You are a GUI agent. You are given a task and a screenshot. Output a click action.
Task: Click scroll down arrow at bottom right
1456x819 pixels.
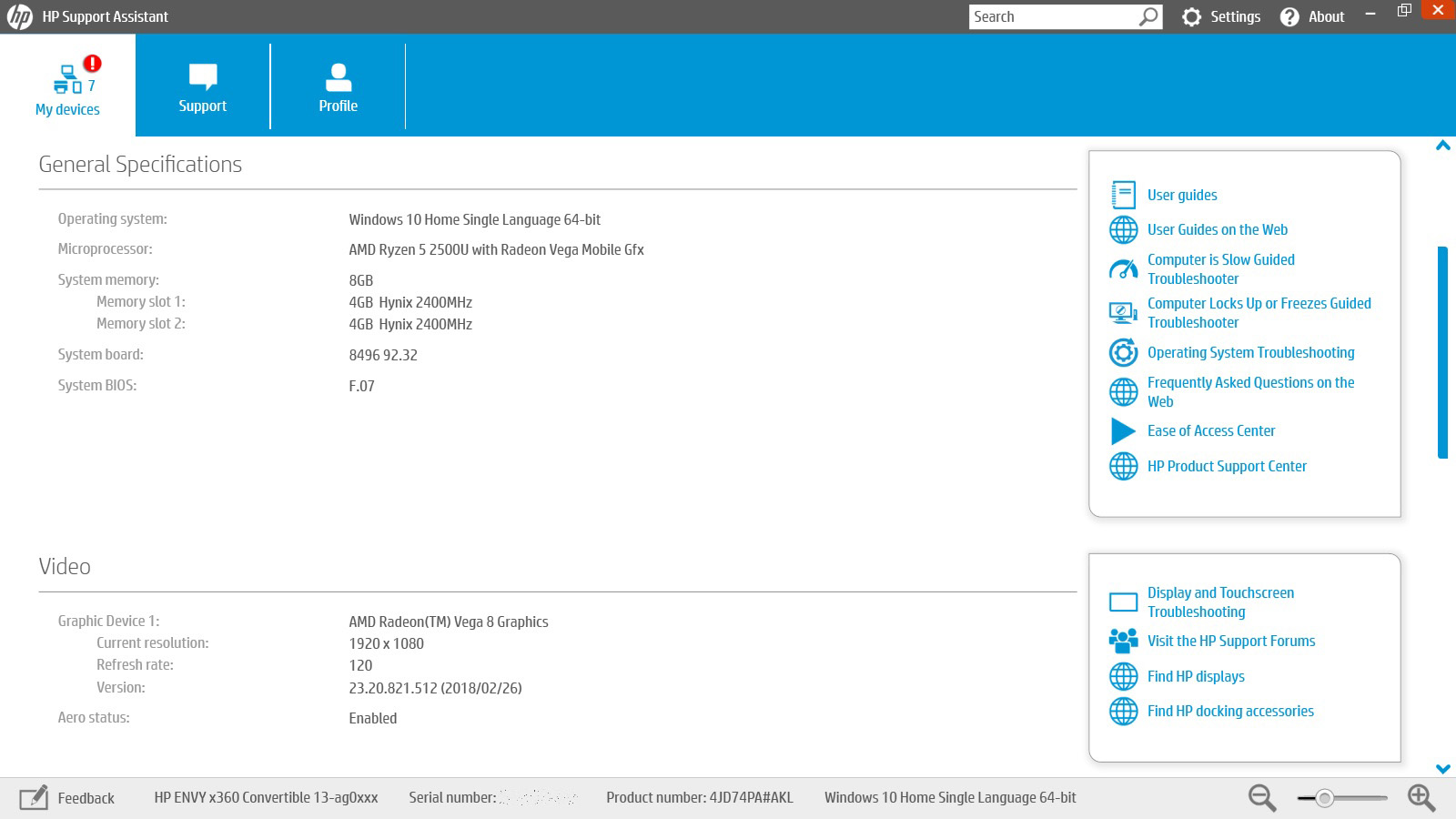(1442, 769)
